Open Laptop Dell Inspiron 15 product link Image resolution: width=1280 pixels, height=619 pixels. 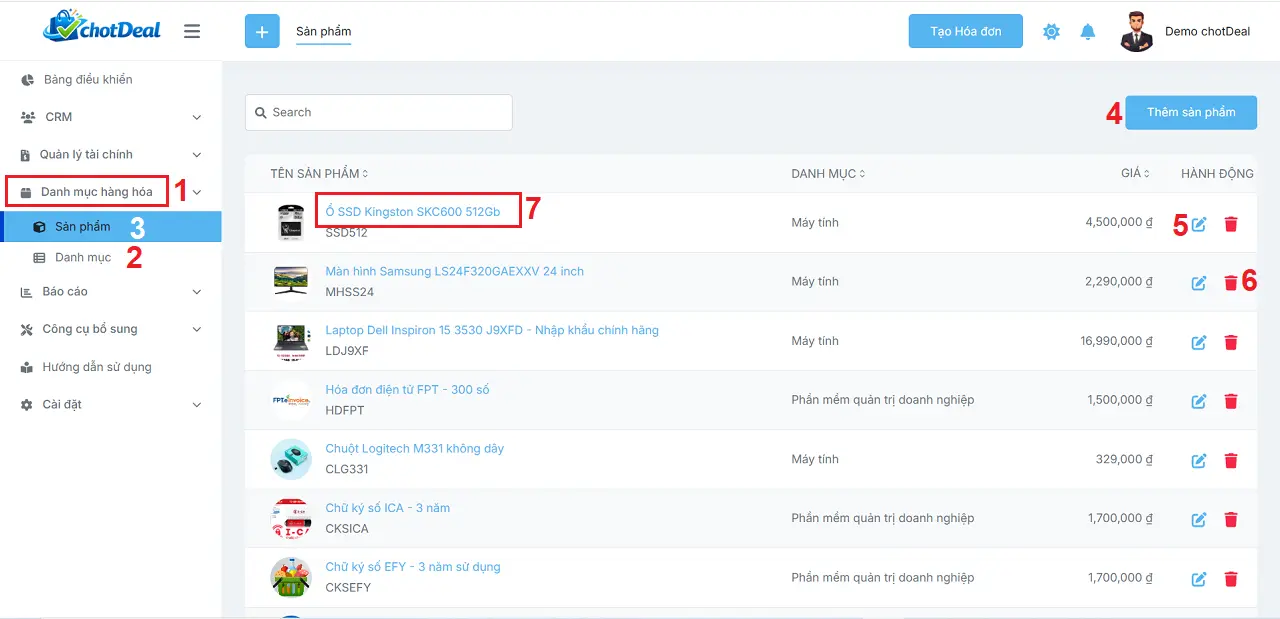coord(491,330)
